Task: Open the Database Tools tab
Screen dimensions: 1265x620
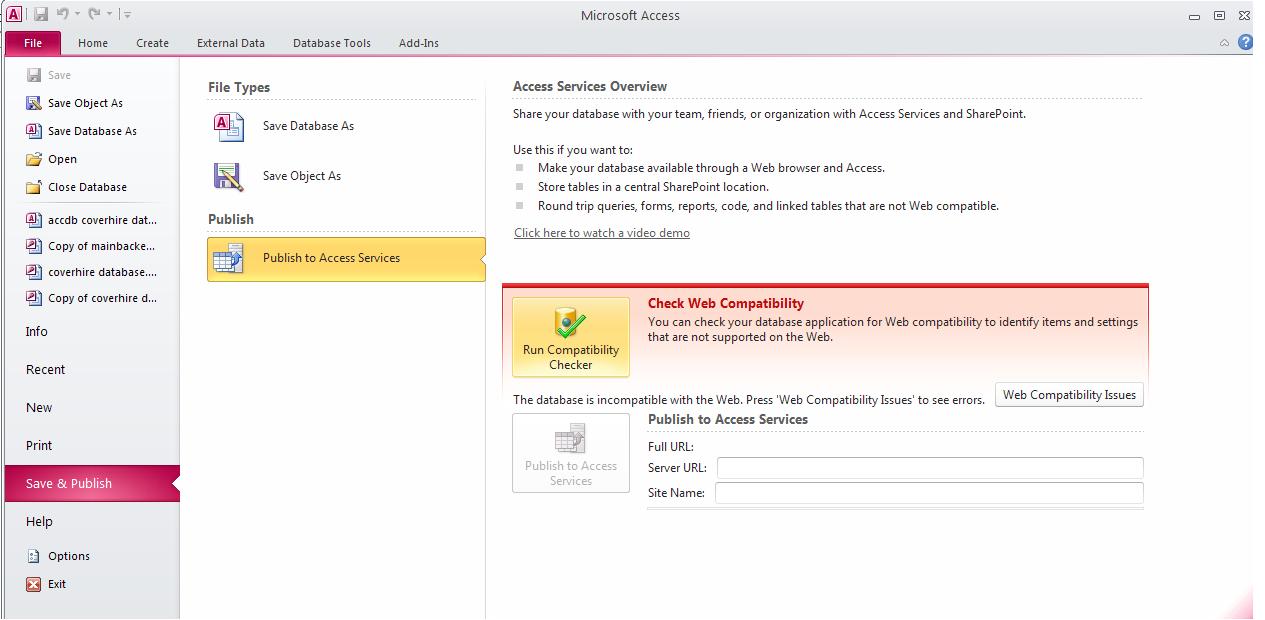Action: [x=332, y=43]
